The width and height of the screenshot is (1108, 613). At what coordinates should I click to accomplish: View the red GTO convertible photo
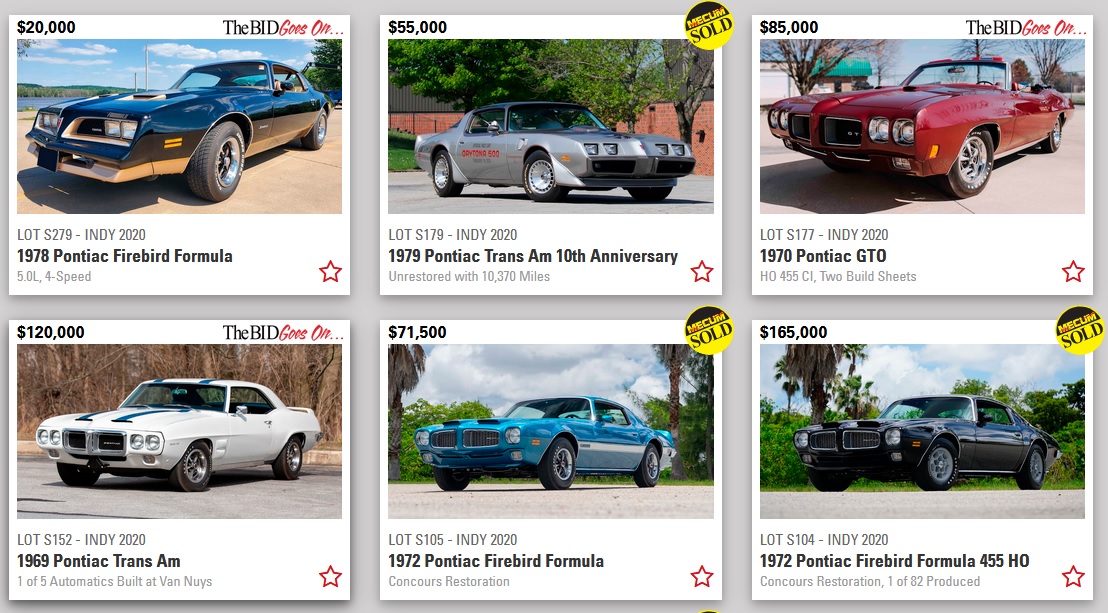(x=922, y=127)
